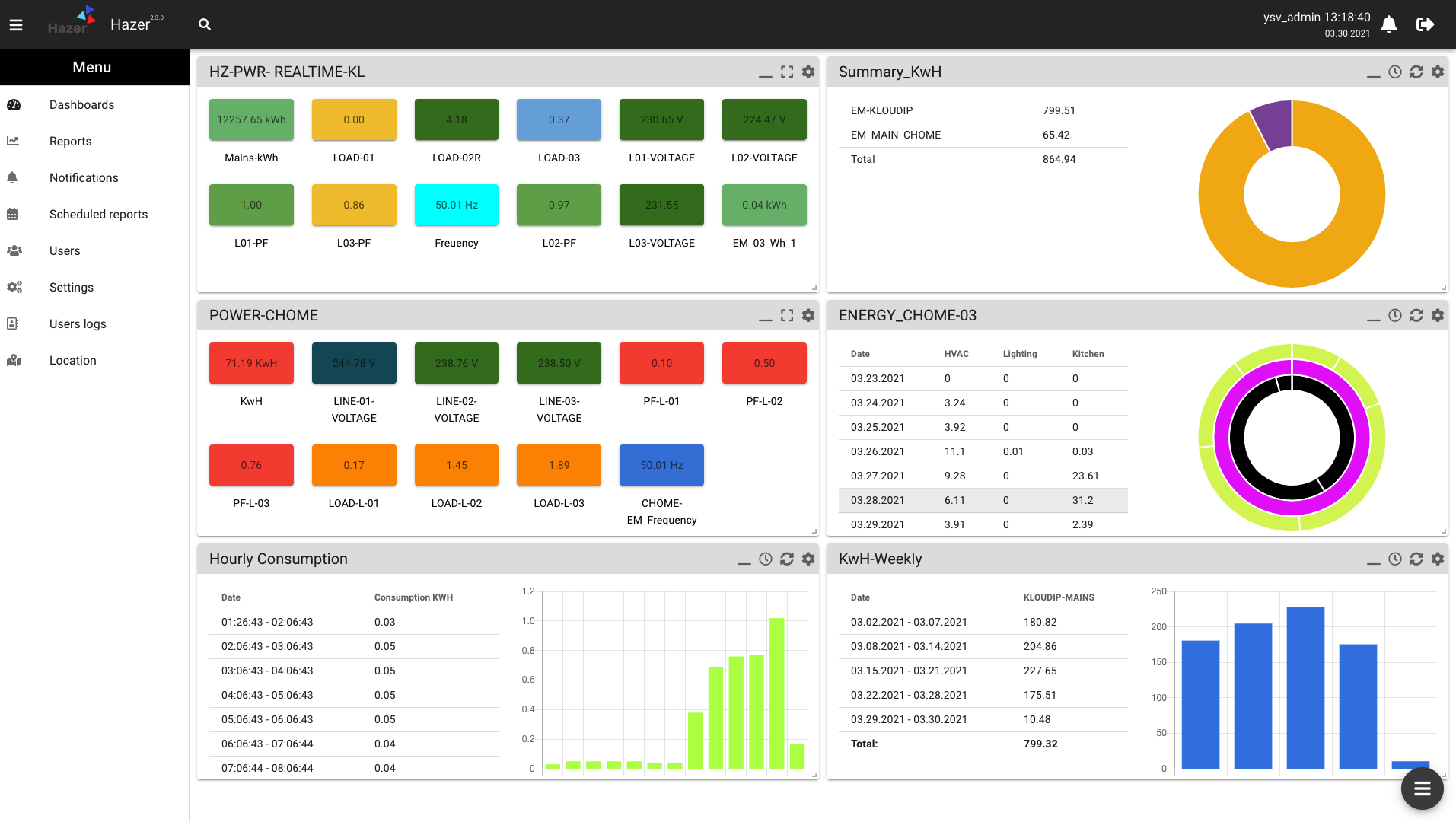The height and width of the screenshot is (822, 1456).
Task: Go to Reports in side menu
Action: 94,142
